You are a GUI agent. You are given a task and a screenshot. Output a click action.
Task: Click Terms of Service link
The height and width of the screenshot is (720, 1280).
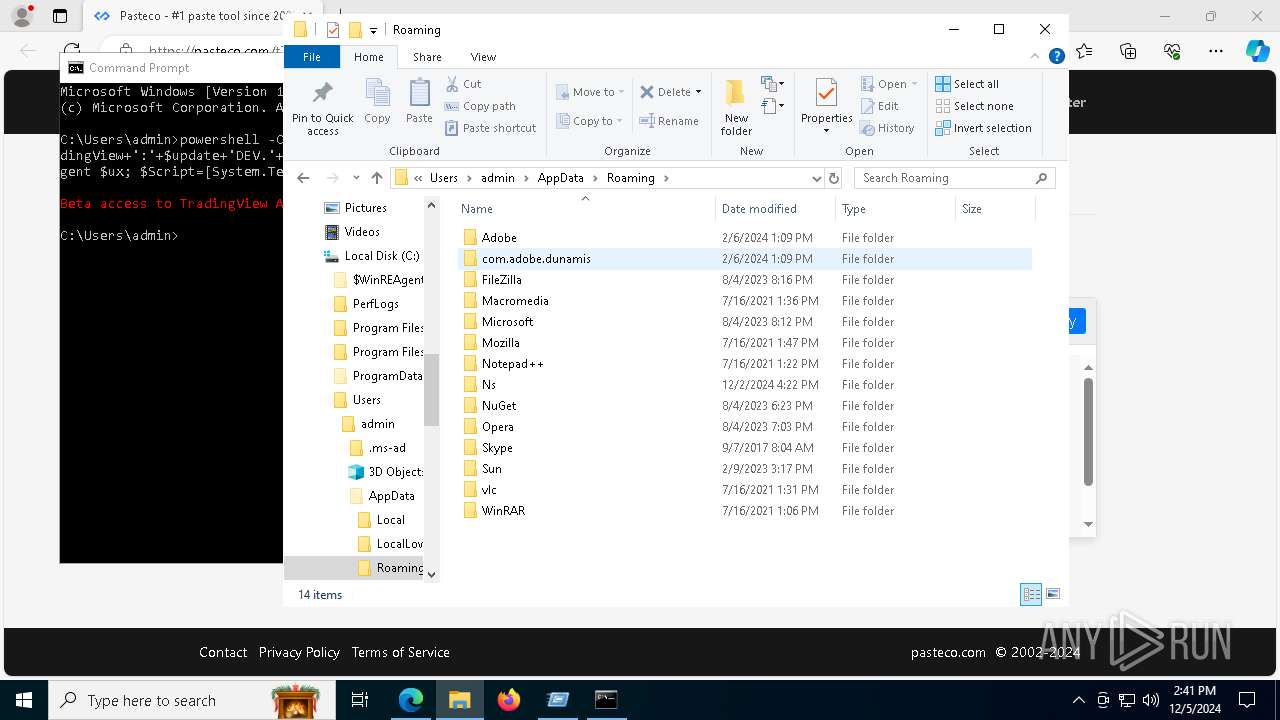click(x=400, y=652)
